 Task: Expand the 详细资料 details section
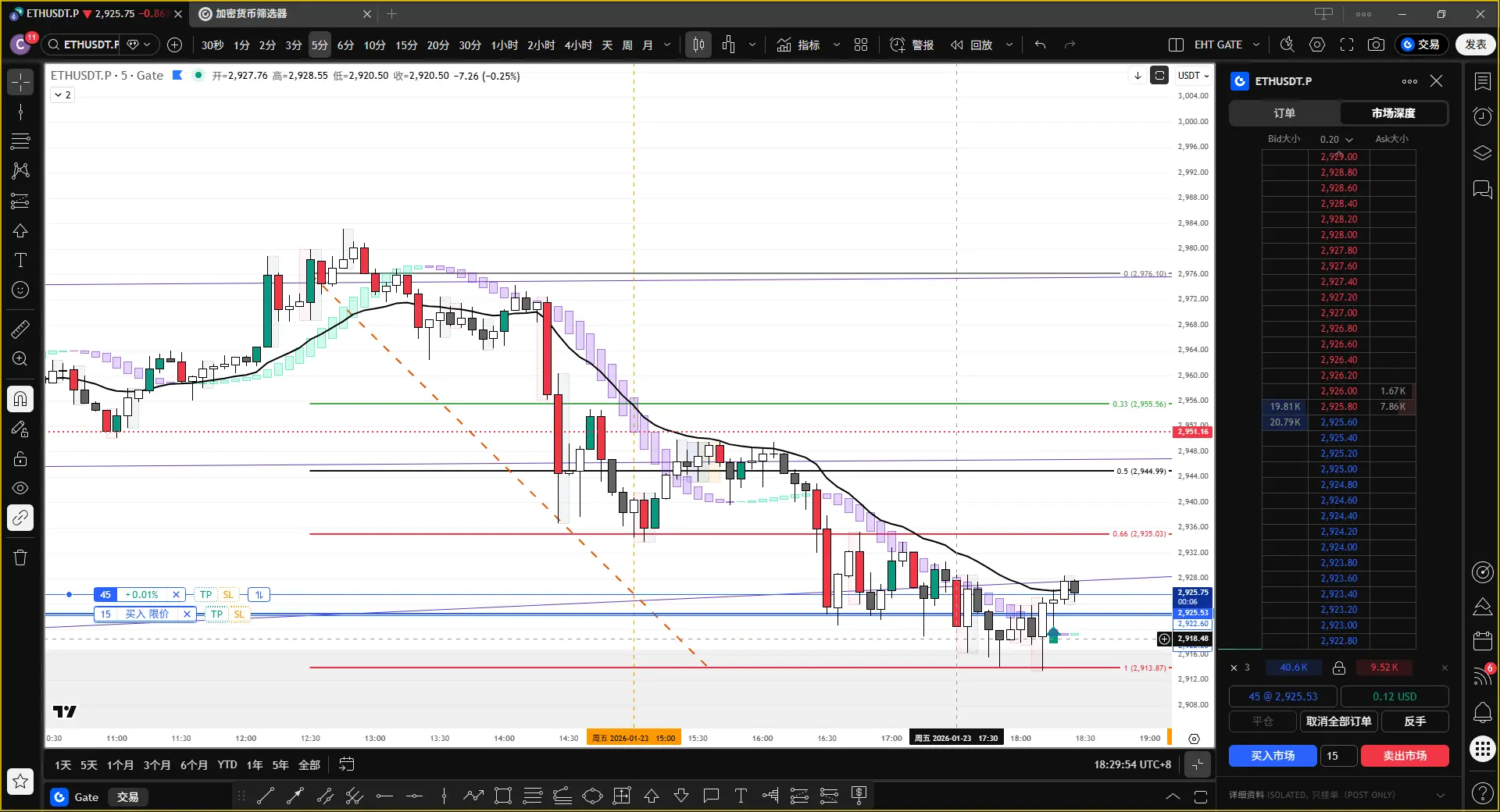pos(1337,795)
